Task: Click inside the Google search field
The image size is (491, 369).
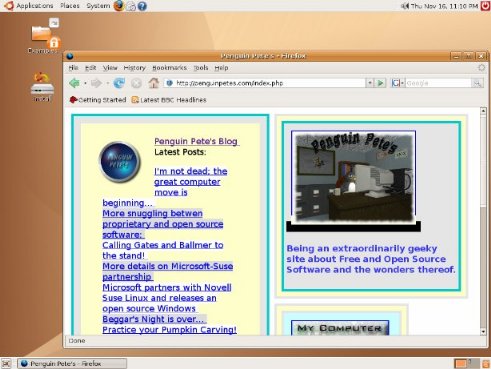Action: 438,83
